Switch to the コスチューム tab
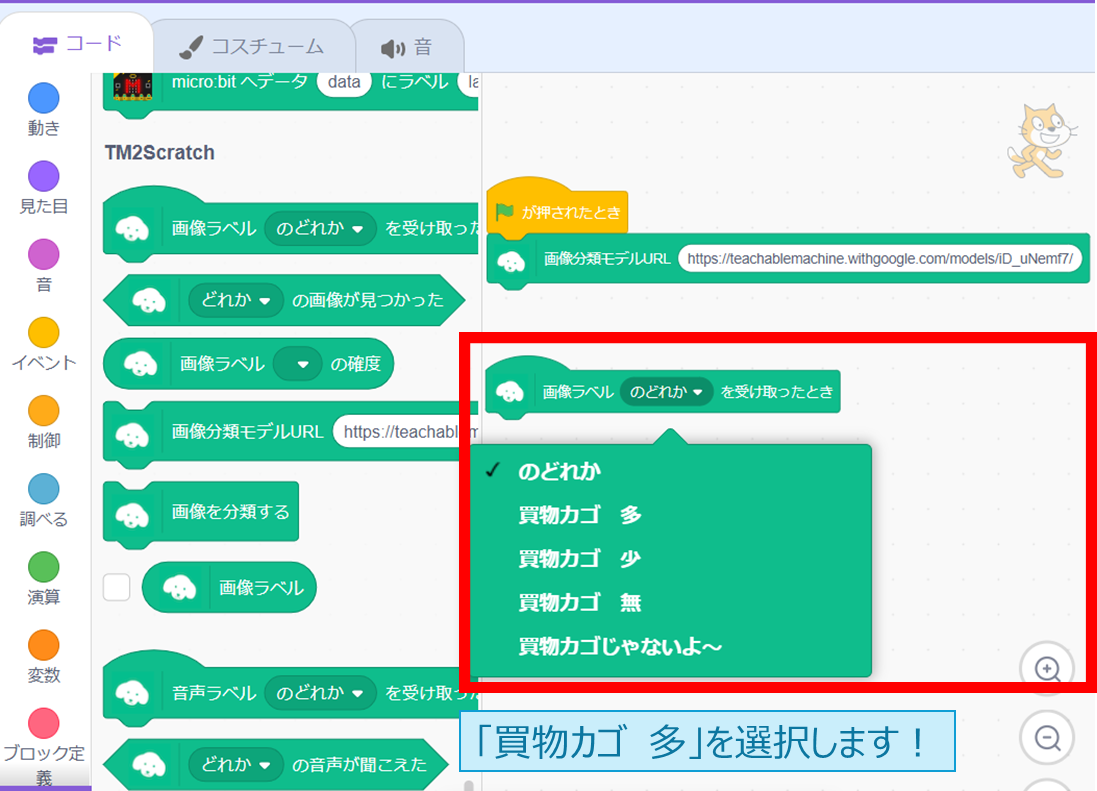Screen dimensions: 1097x791 251,44
